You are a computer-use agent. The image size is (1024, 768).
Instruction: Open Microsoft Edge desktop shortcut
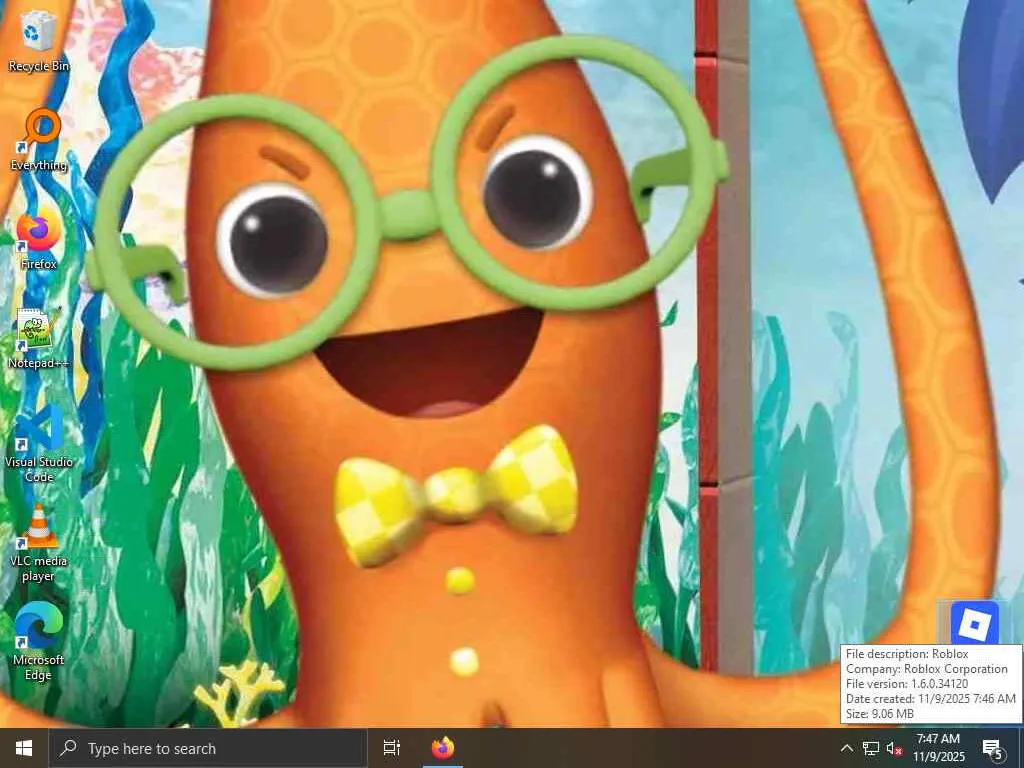(38, 643)
